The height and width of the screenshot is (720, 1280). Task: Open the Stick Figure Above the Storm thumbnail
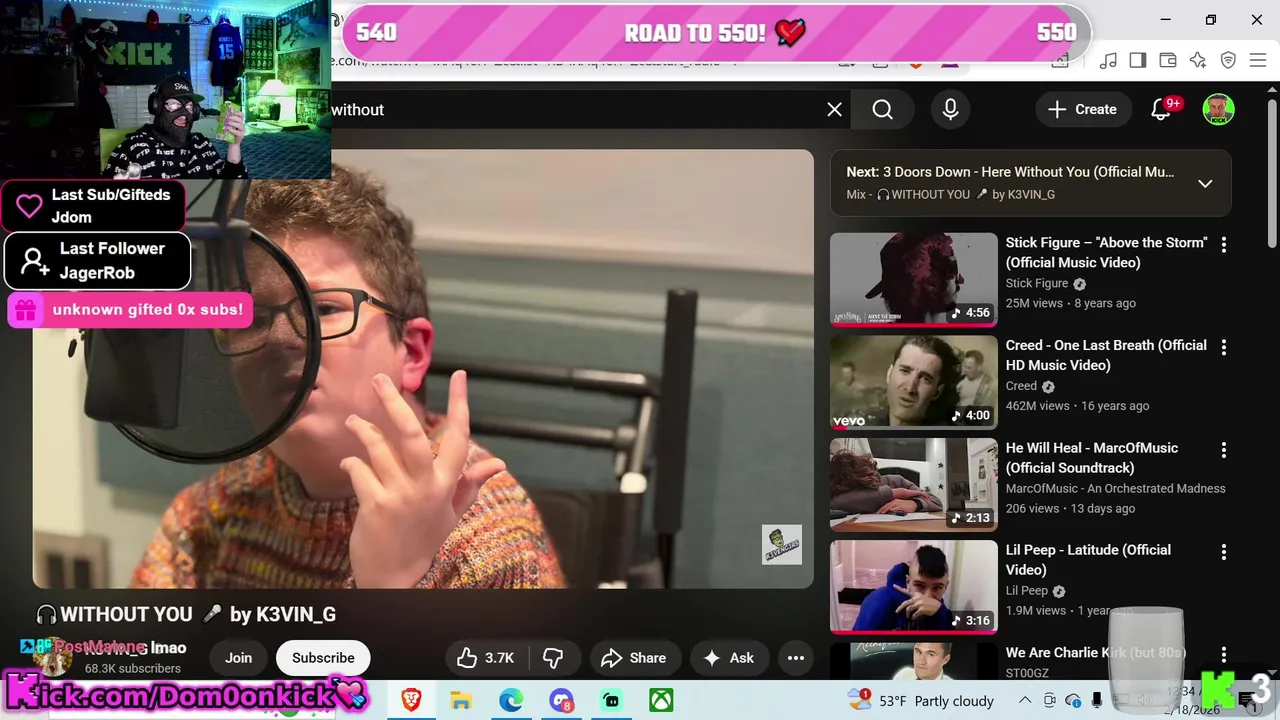913,280
